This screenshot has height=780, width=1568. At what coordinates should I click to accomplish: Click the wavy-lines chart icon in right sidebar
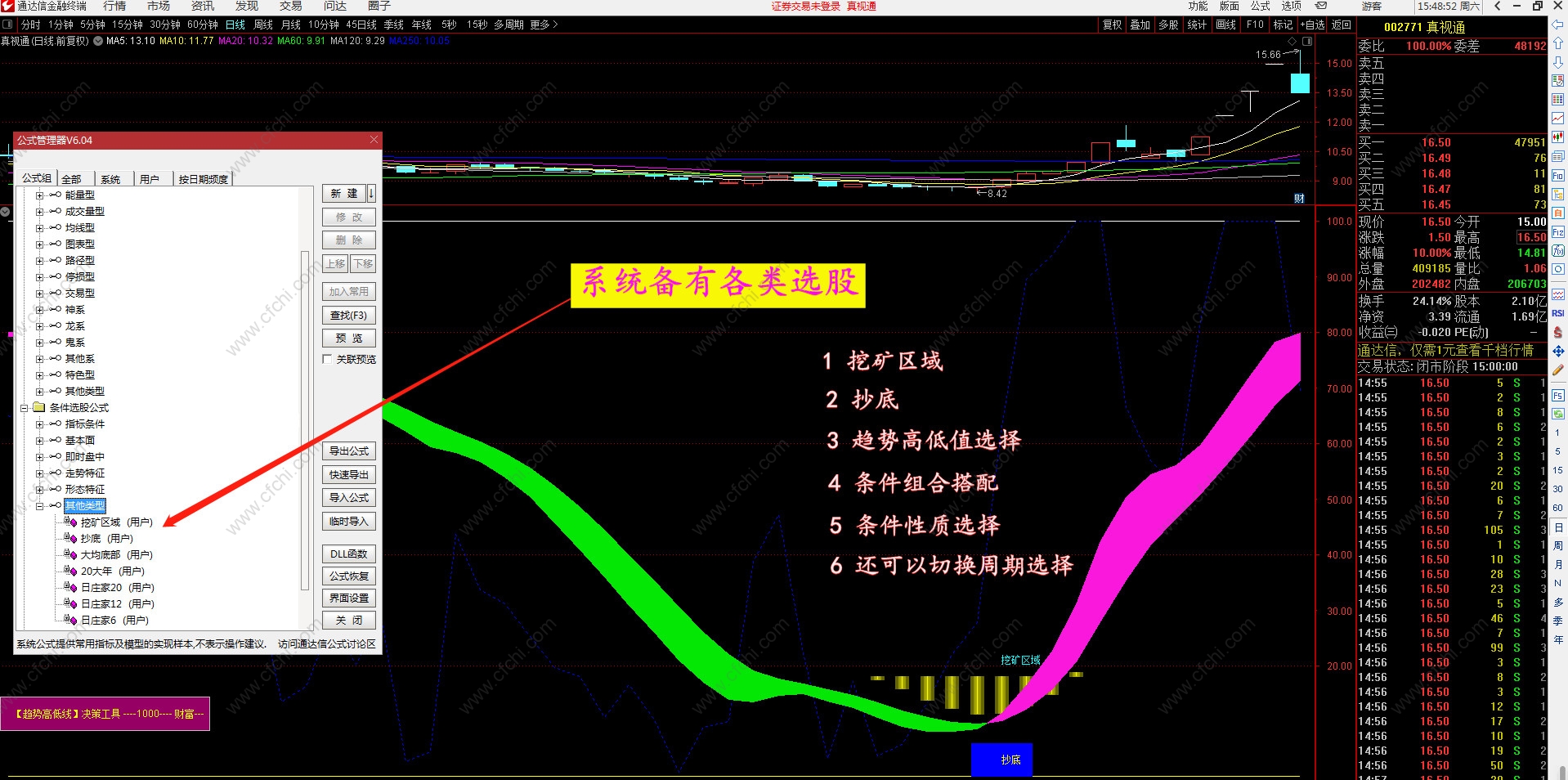pyautogui.click(x=1558, y=294)
